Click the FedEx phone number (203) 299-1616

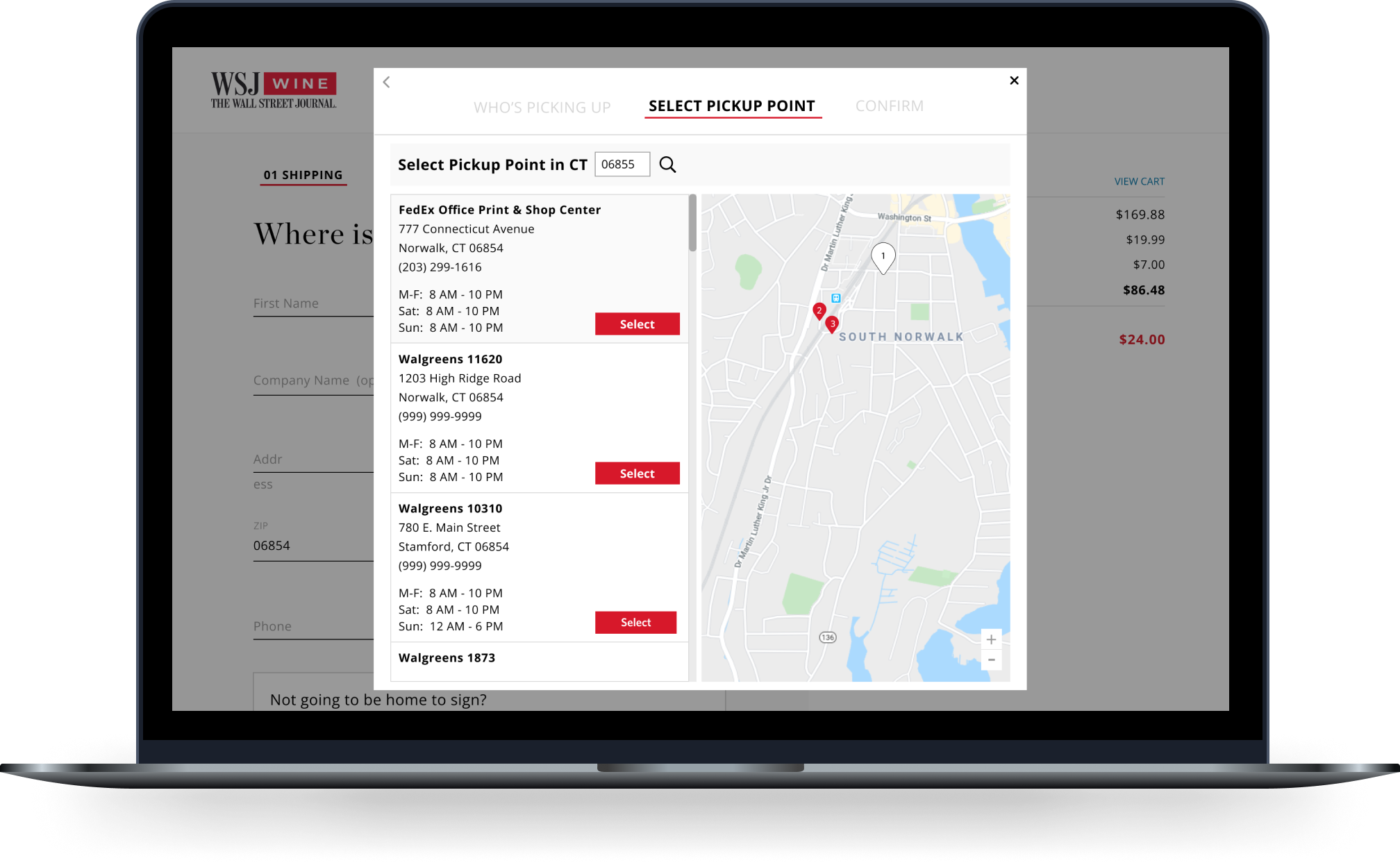pyautogui.click(x=440, y=267)
